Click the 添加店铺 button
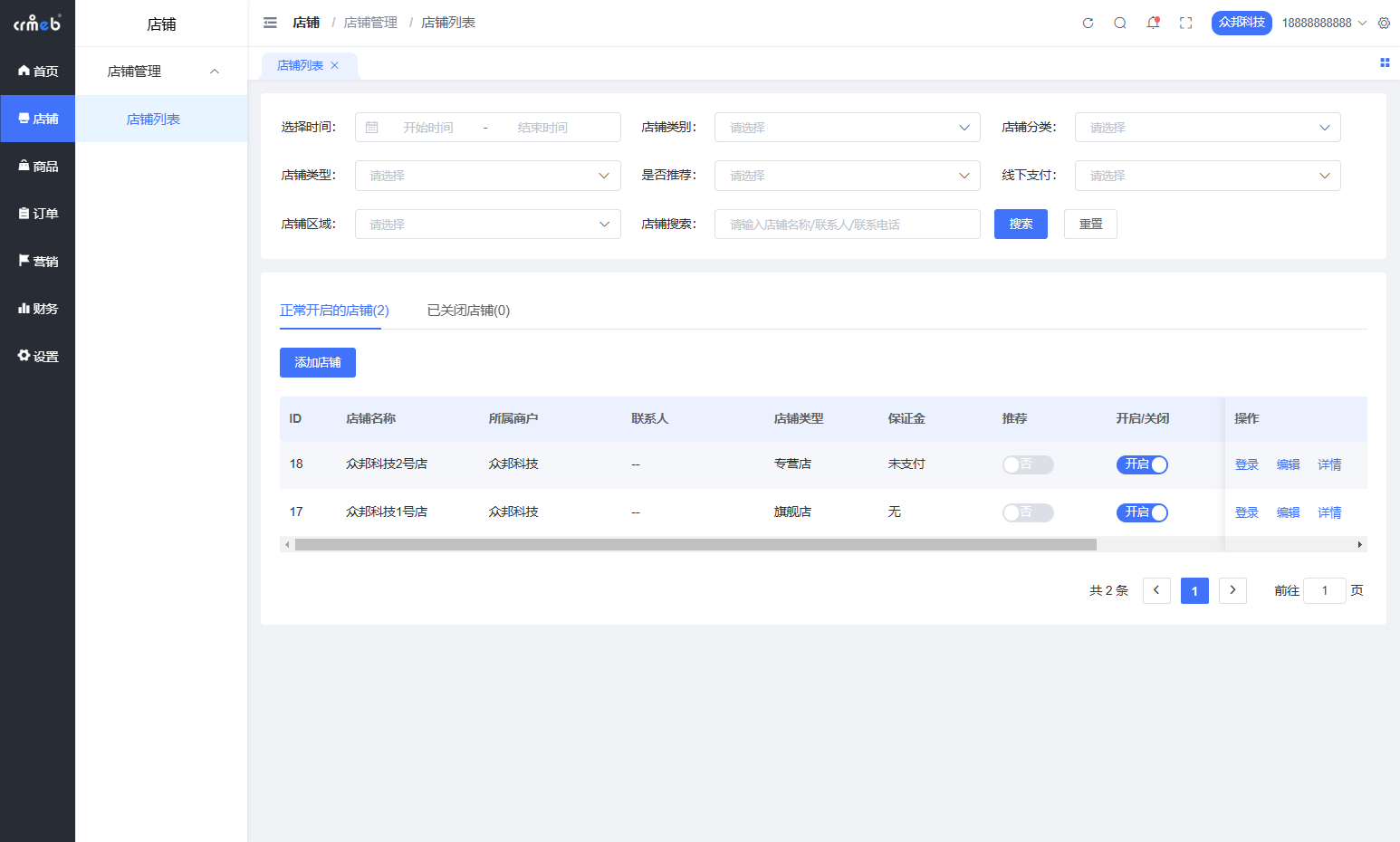 click(x=318, y=362)
